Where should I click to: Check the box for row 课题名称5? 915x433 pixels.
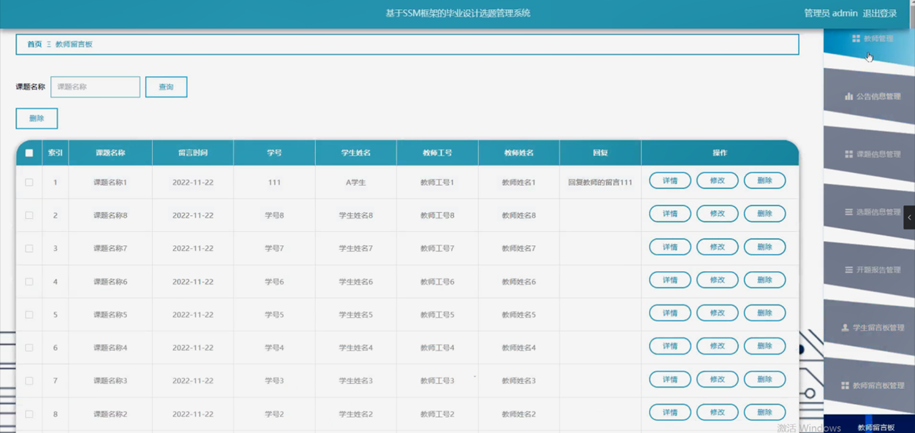29,315
